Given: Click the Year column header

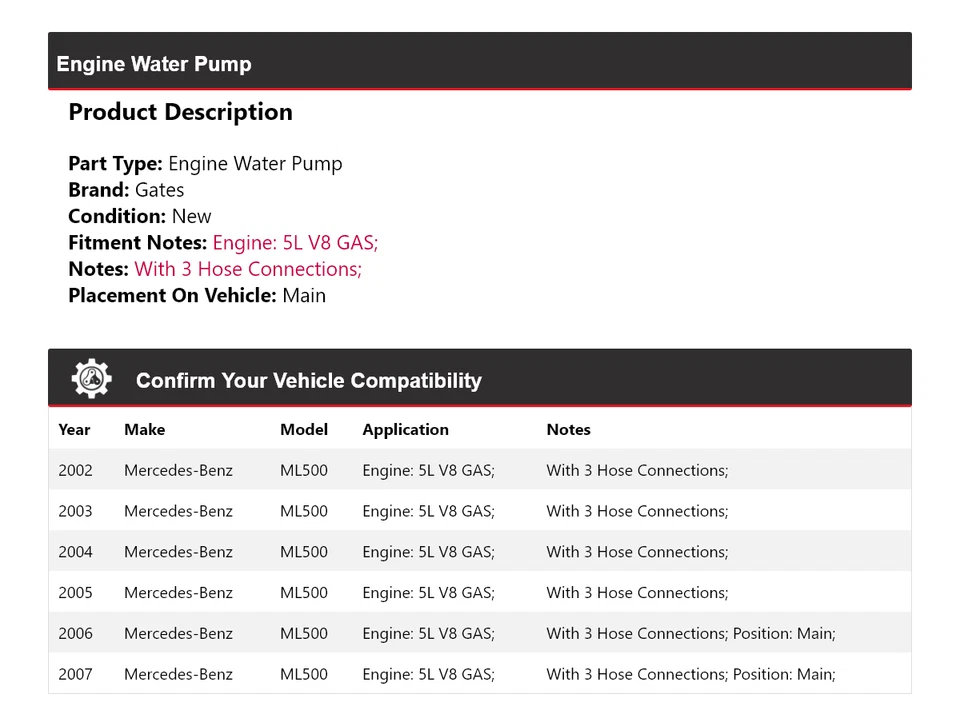Looking at the screenshot, I should pos(74,429).
